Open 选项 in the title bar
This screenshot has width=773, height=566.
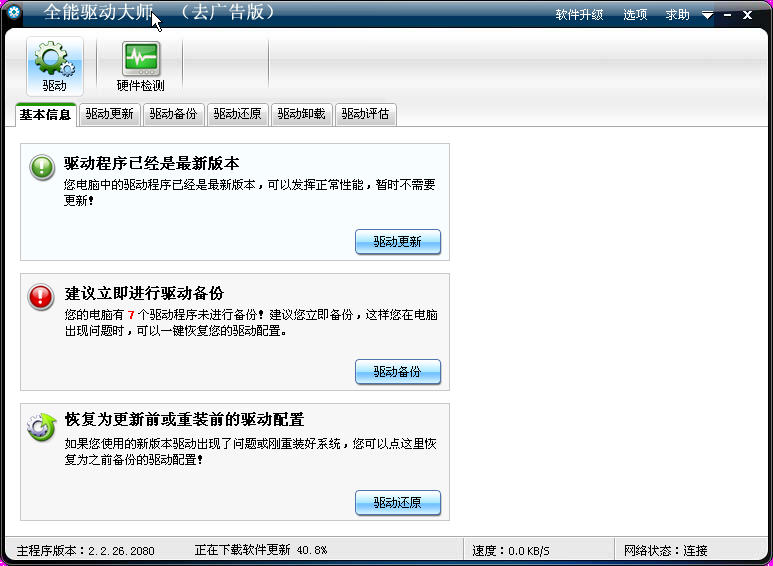[635, 15]
